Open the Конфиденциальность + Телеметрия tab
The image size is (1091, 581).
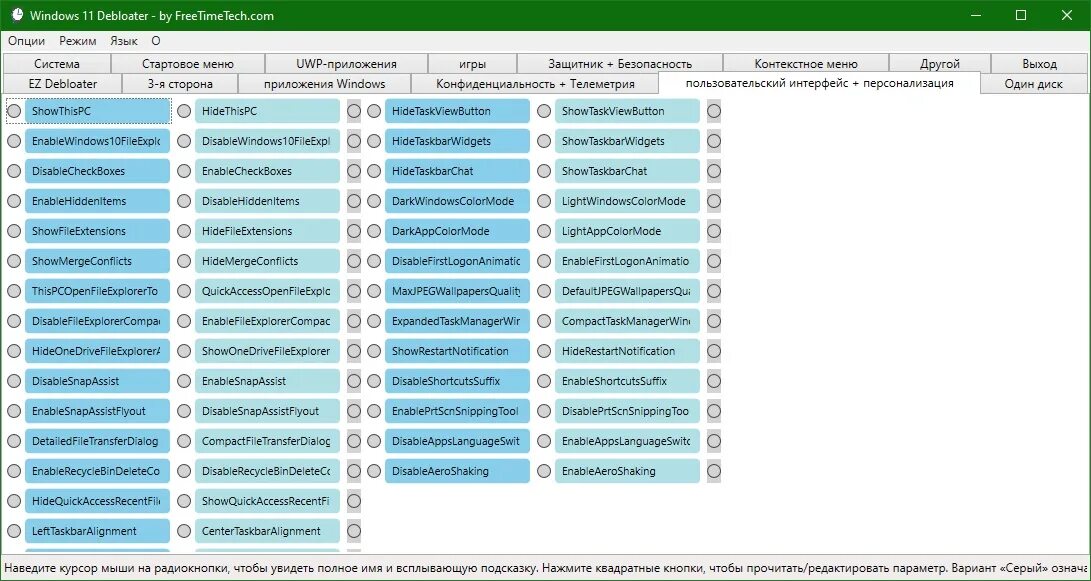click(x=537, y=84)
